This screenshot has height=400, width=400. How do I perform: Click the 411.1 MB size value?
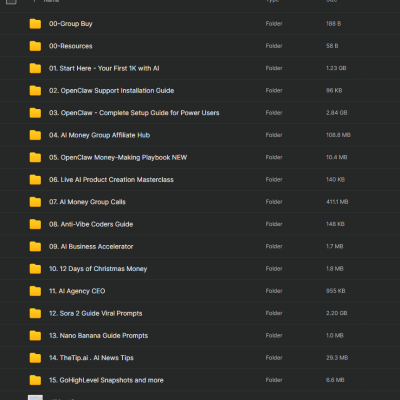click(x=337, y=202)
